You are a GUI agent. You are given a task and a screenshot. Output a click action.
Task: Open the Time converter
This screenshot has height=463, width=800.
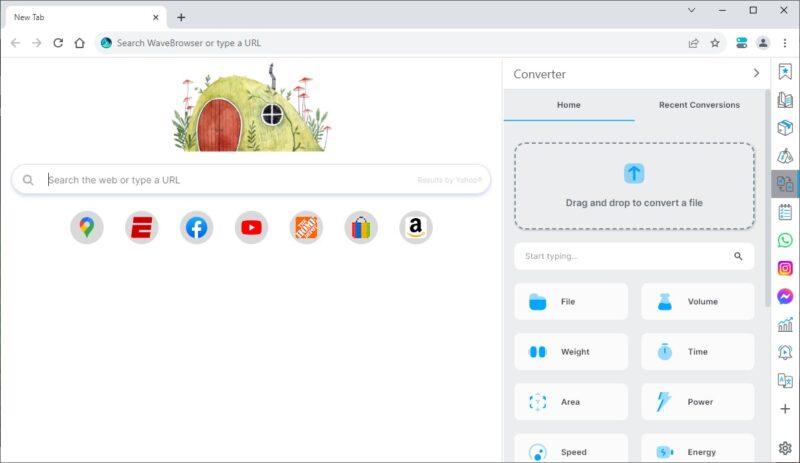tap(697, 352)
